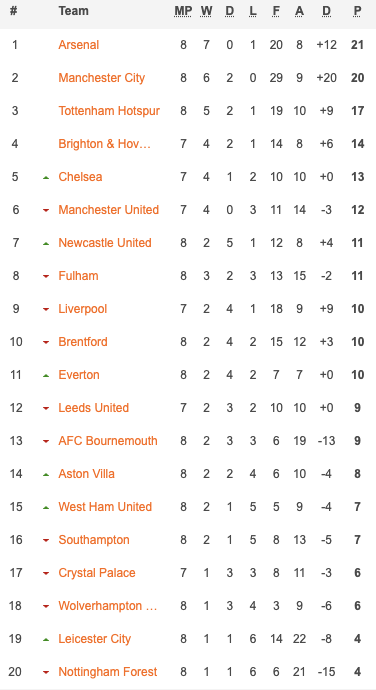Click the green up arrow beside Leicester City
The height and width of the screenshot is (690, 376).
(x=46, y=639)
